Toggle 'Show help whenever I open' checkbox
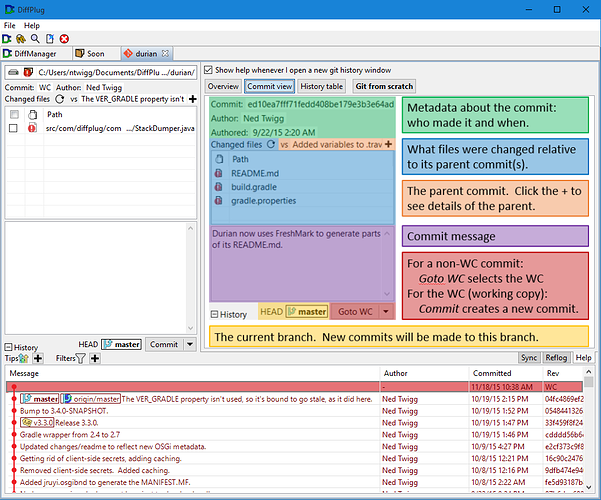601x500 pixels. 208,70
